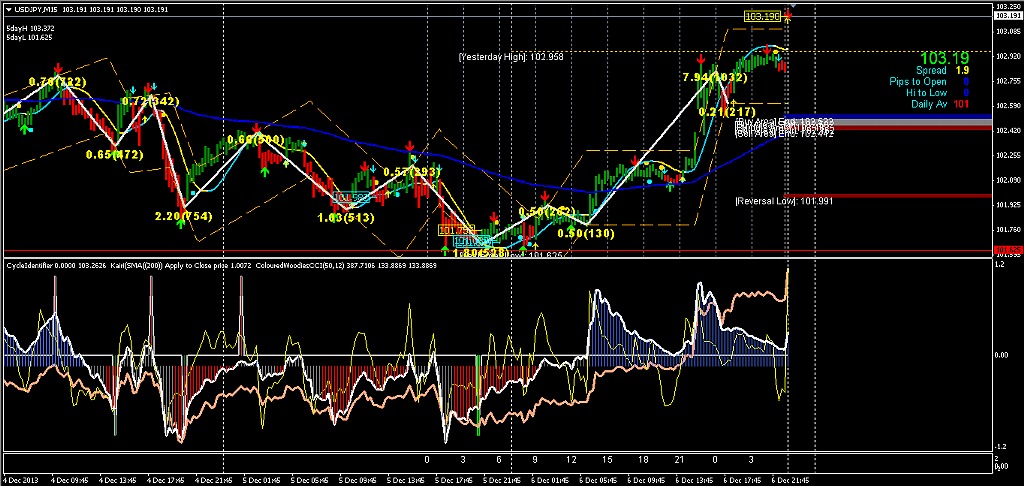The image size is (1024, 486).
Task: Click the 0.21(217) swing label
Action: pos(727,112)
